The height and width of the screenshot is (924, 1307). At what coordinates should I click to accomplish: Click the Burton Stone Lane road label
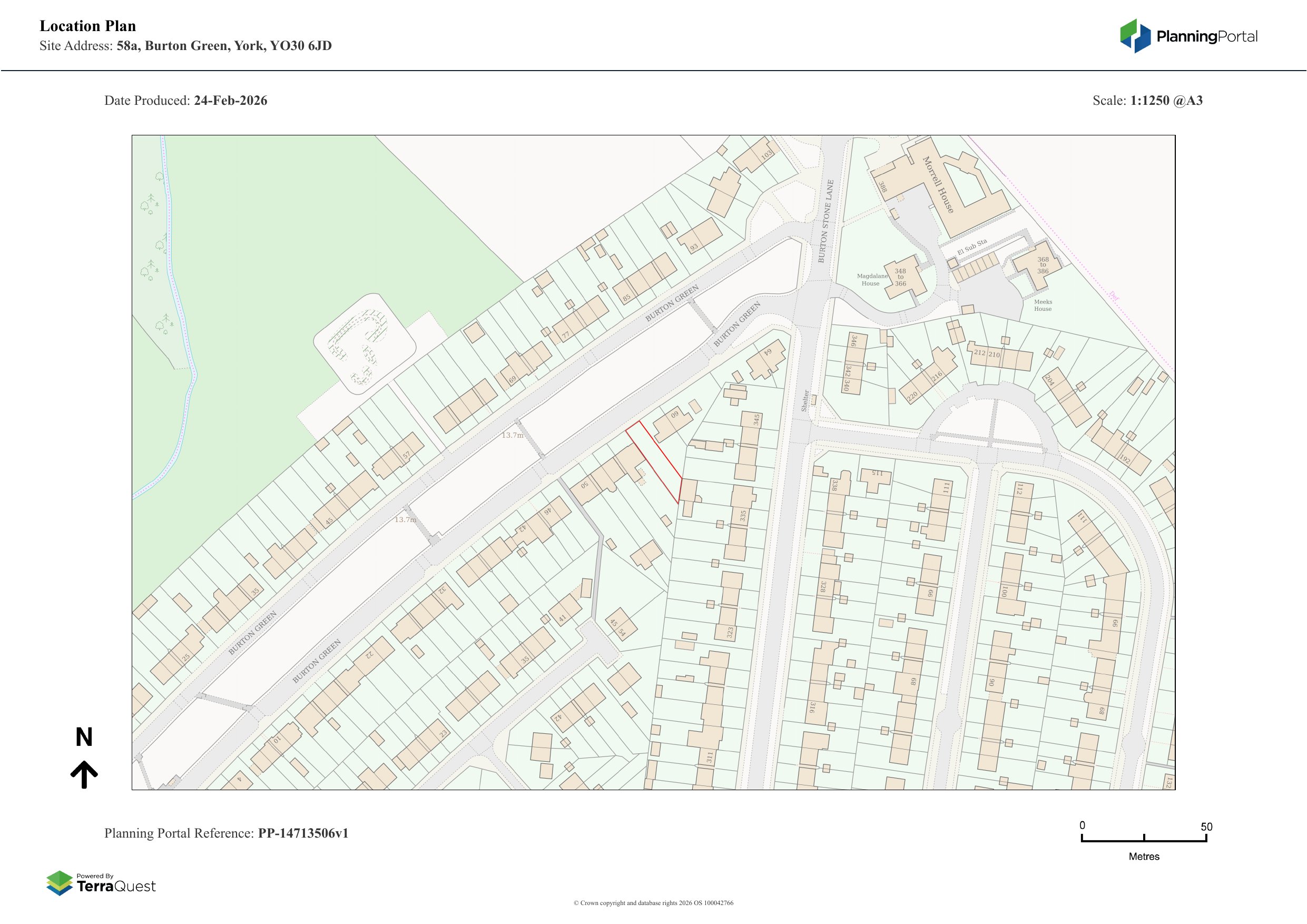[826, 221]
